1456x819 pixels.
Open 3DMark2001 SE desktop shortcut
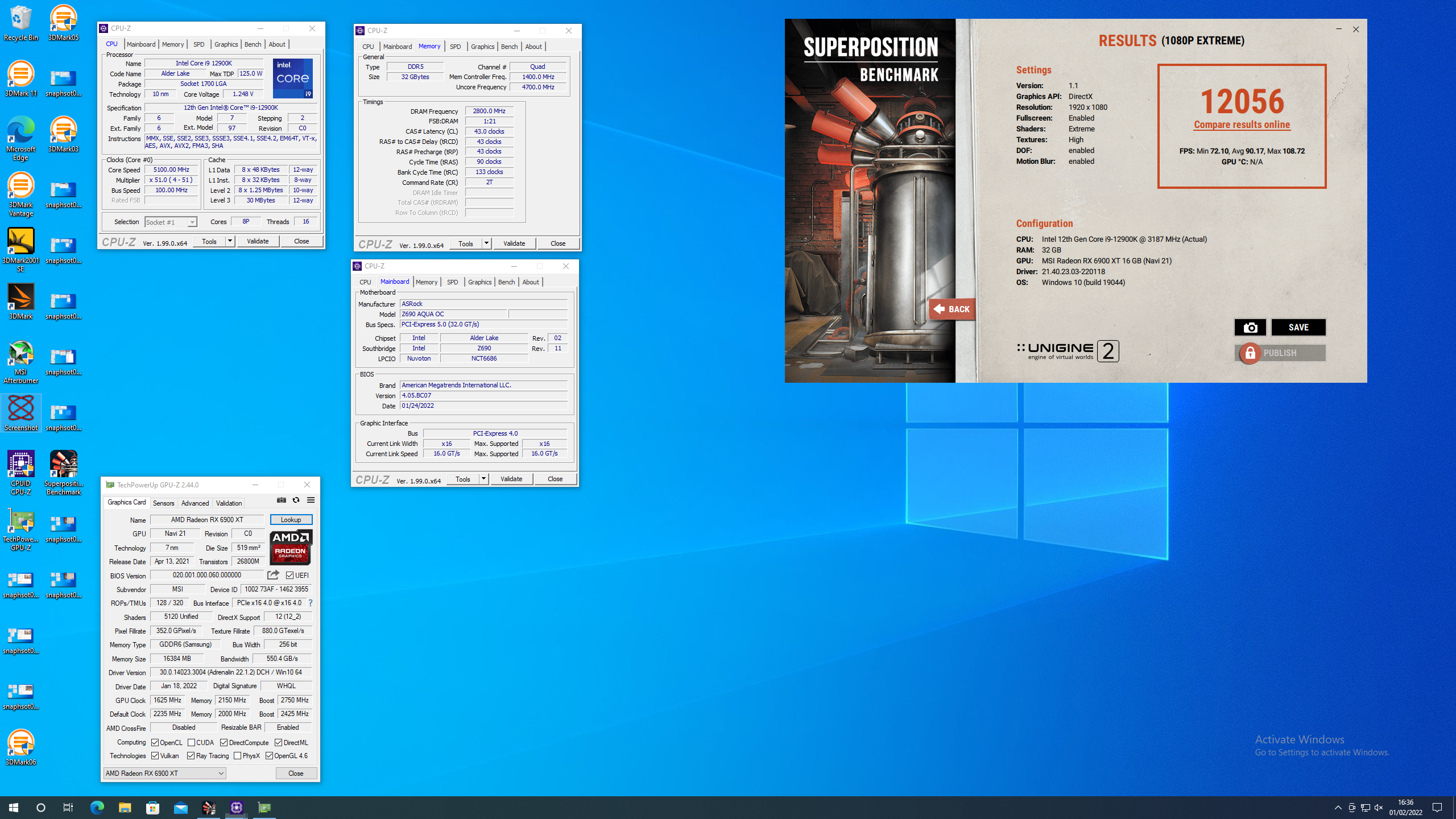(x=21, y=250)
